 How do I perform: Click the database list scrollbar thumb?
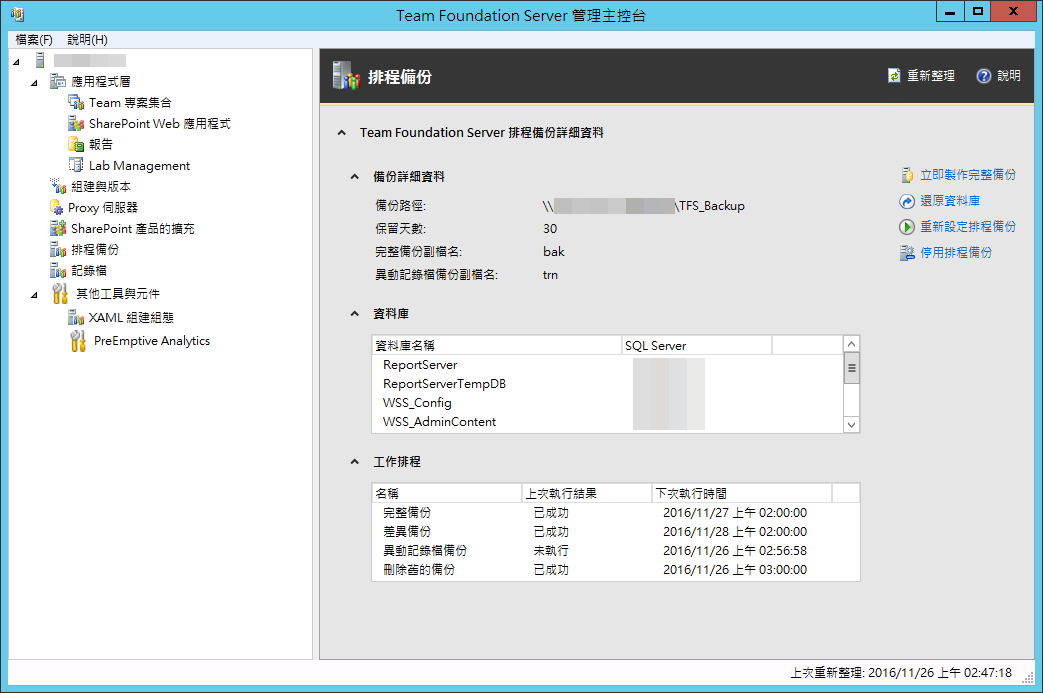851,368
